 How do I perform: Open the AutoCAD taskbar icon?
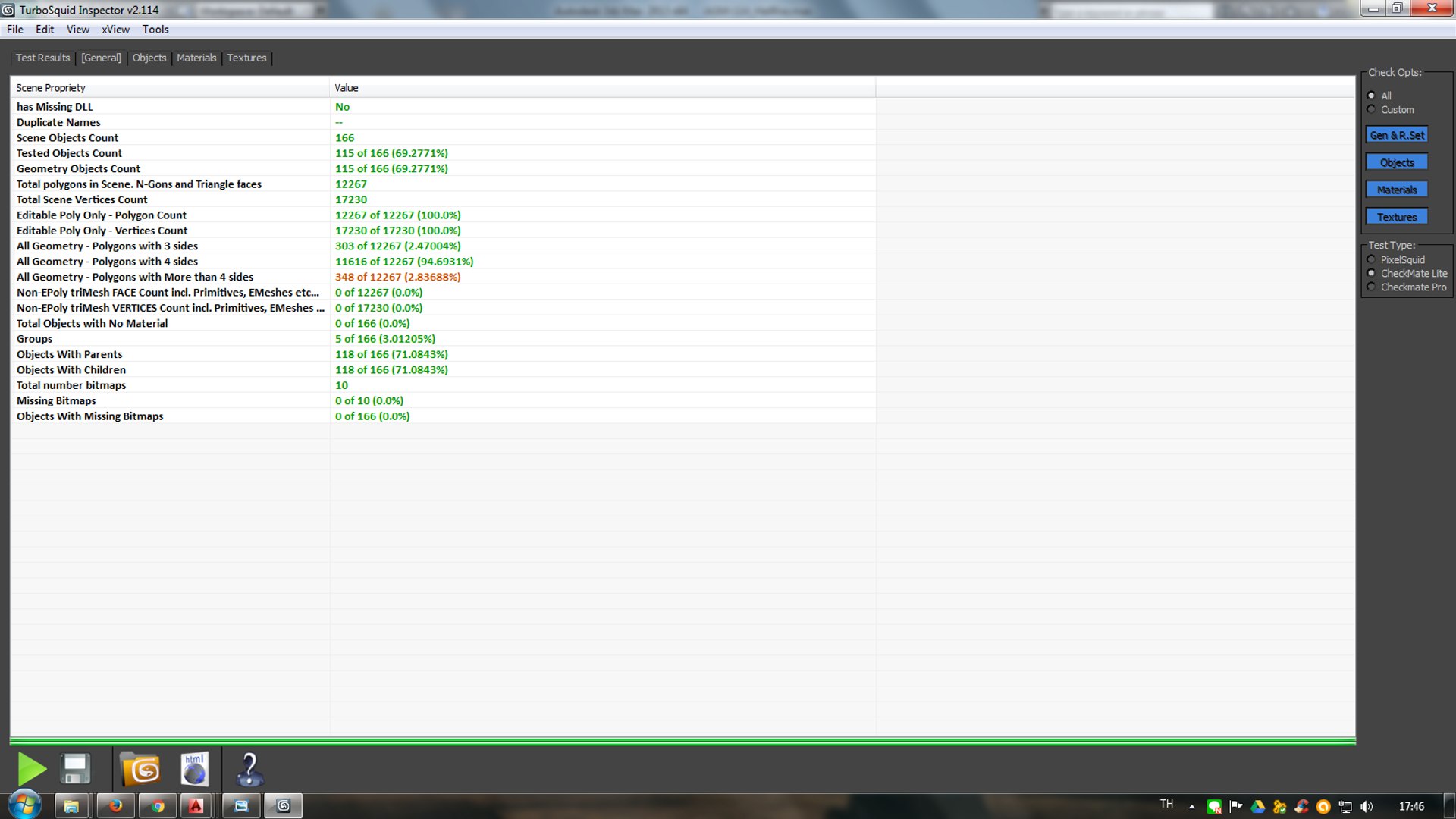196,805
